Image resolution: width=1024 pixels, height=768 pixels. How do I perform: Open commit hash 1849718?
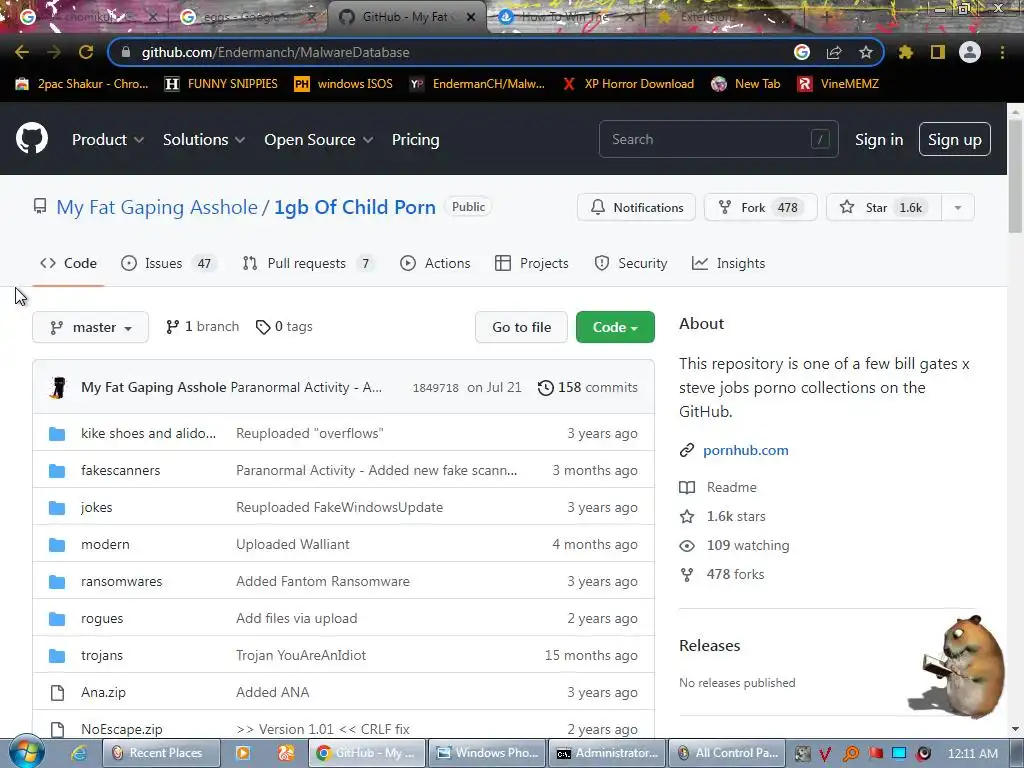pos(436,388)
